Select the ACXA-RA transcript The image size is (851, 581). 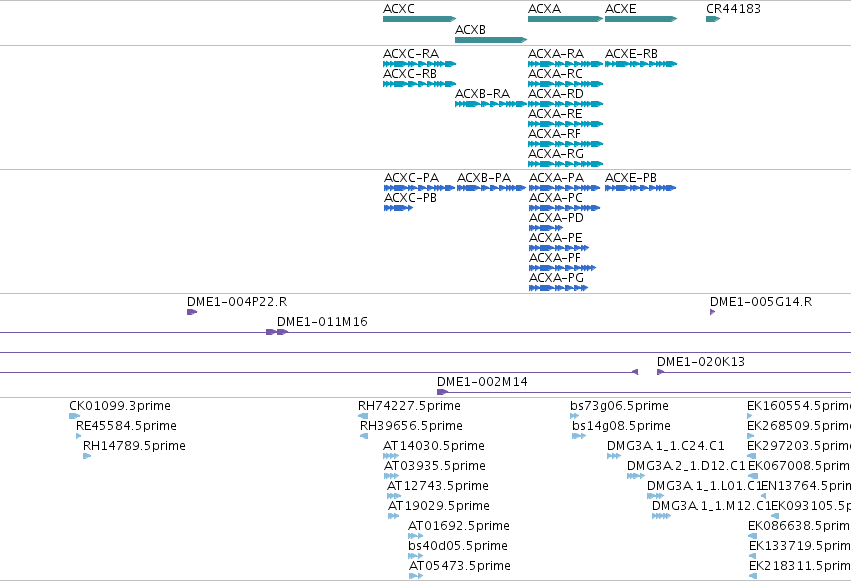566,64
